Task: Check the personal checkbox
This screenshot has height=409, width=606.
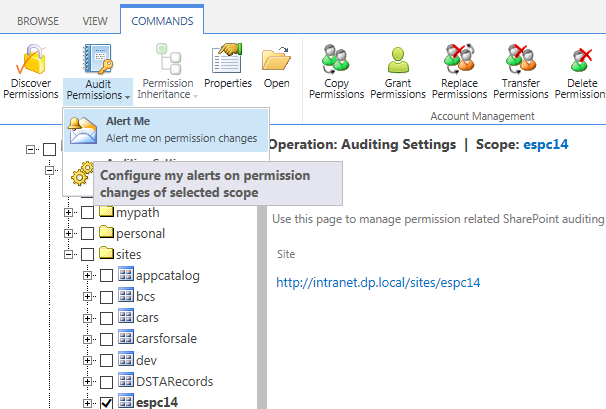Action: pyautogui.click(x=87, y=233)
